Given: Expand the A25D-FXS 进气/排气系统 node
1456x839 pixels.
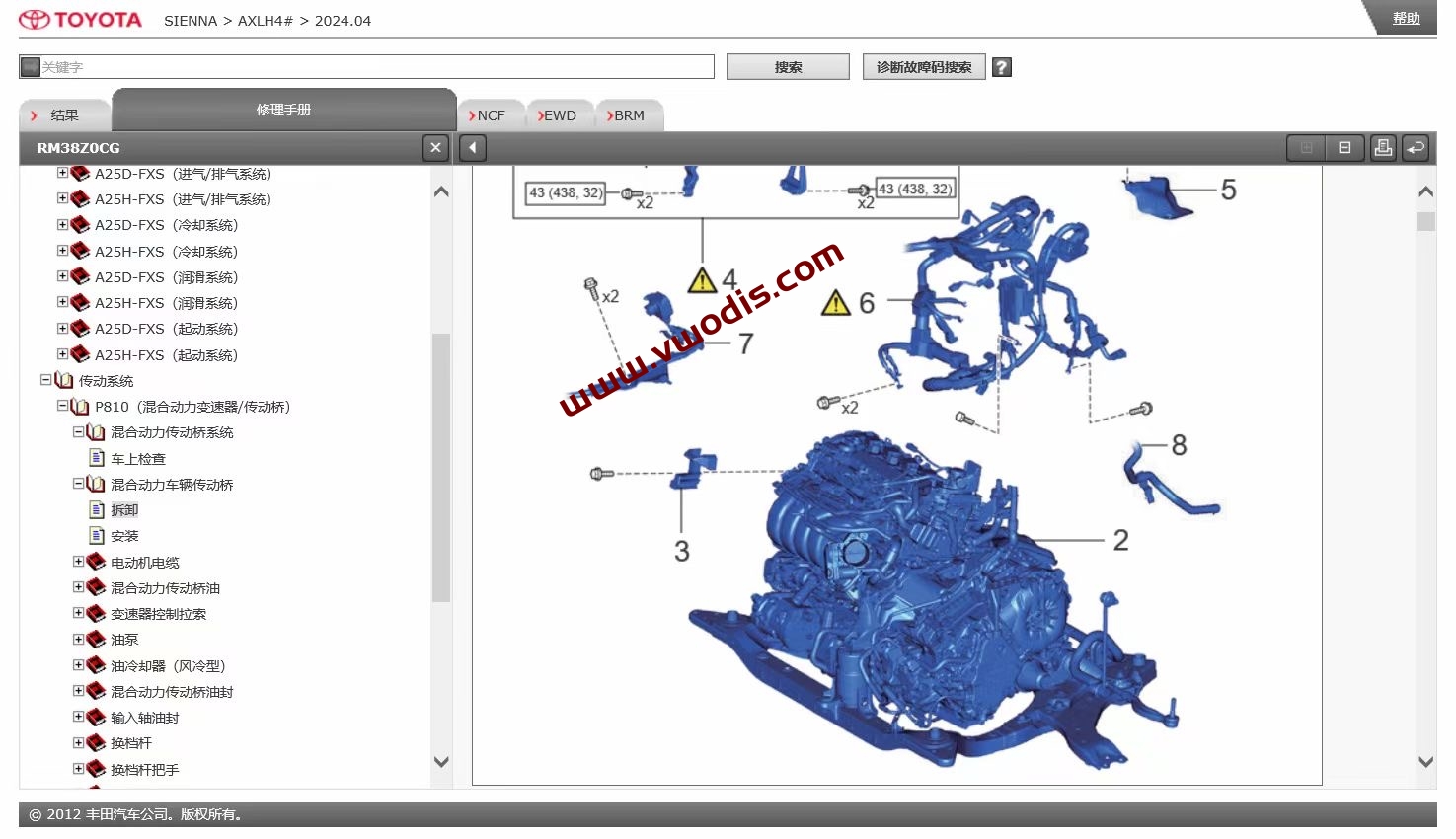Looking at the screenshot, I should coord(61,172).
